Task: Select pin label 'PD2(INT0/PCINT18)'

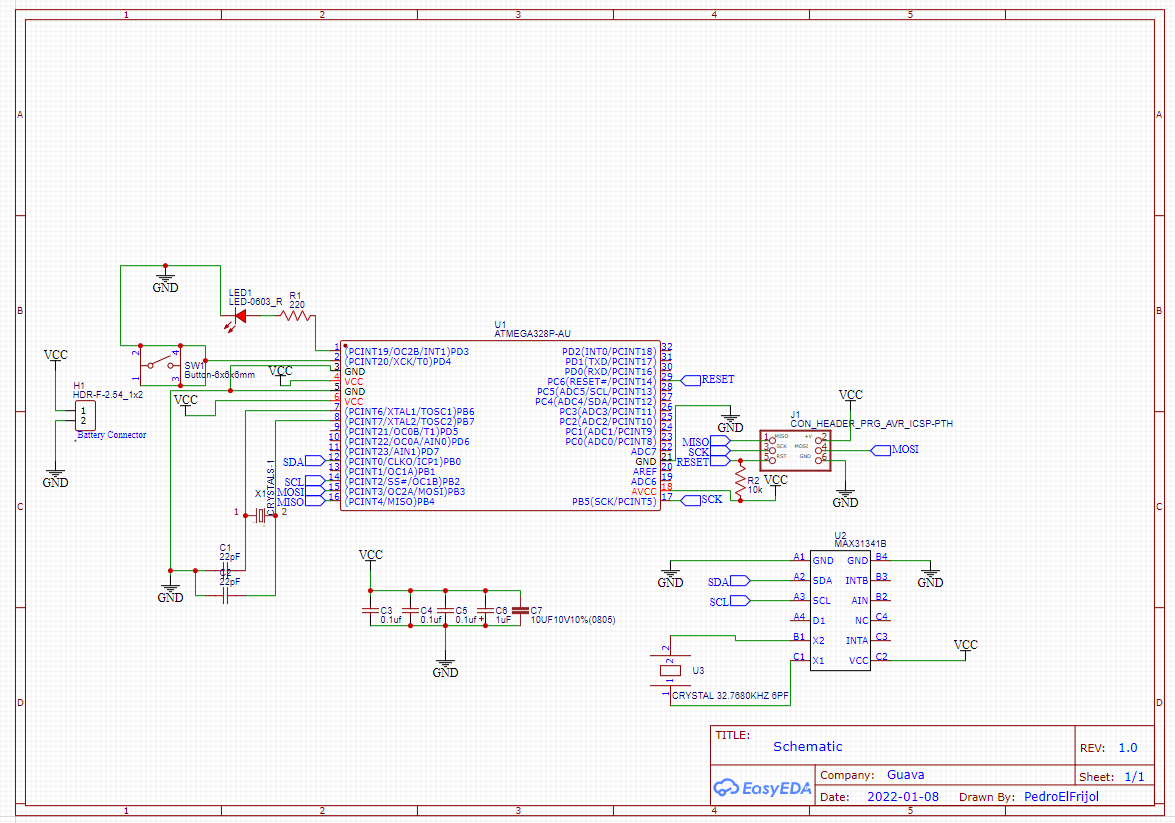Action: click(609, 352)
